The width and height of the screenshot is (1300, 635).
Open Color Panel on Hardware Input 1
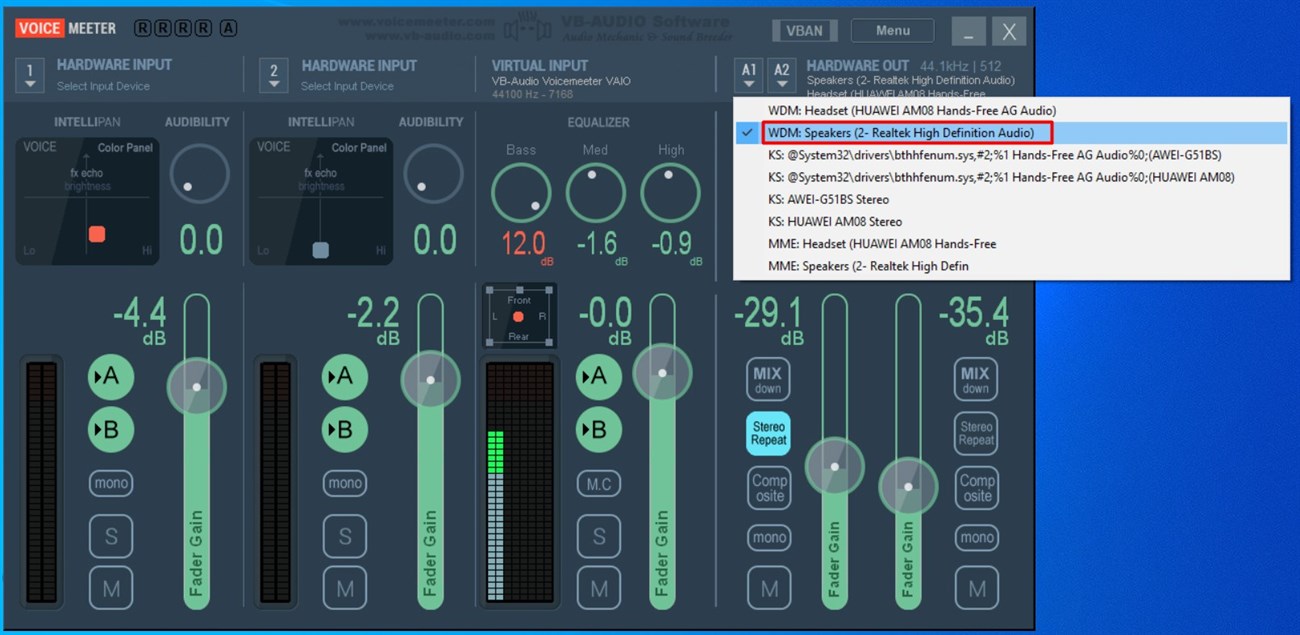click(x=125, y=148)
